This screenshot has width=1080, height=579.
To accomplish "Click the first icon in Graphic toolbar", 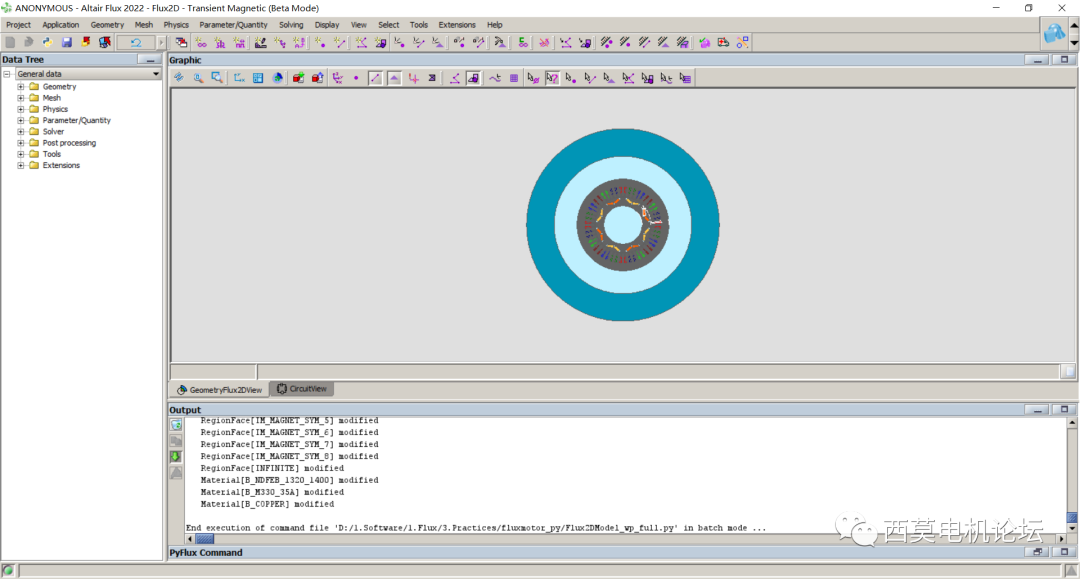I will click(179, 78).
